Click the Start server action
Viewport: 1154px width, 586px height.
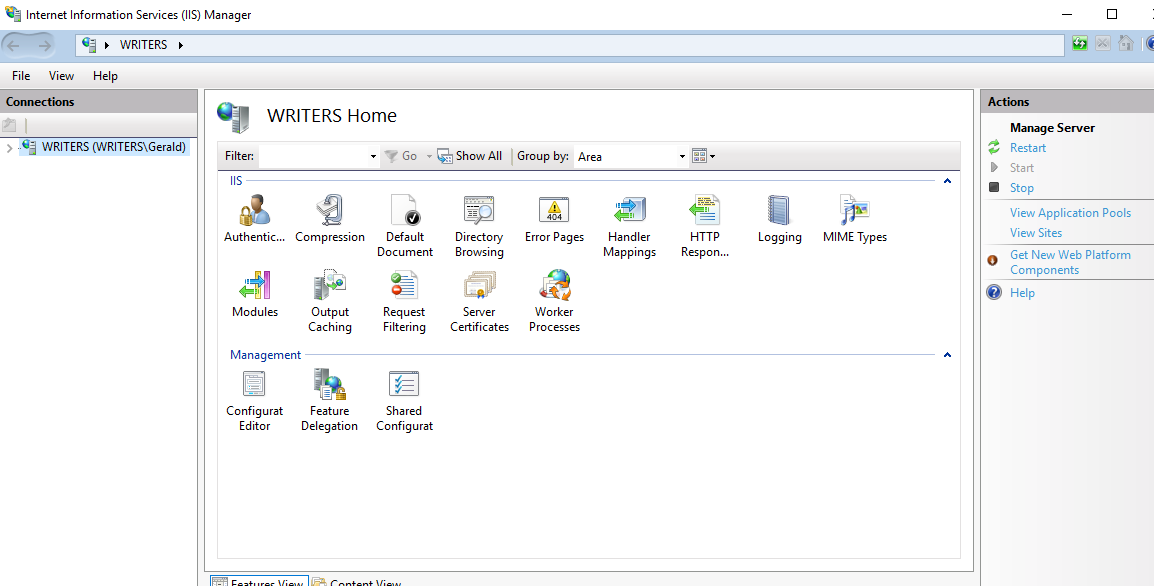[1022, 168]
